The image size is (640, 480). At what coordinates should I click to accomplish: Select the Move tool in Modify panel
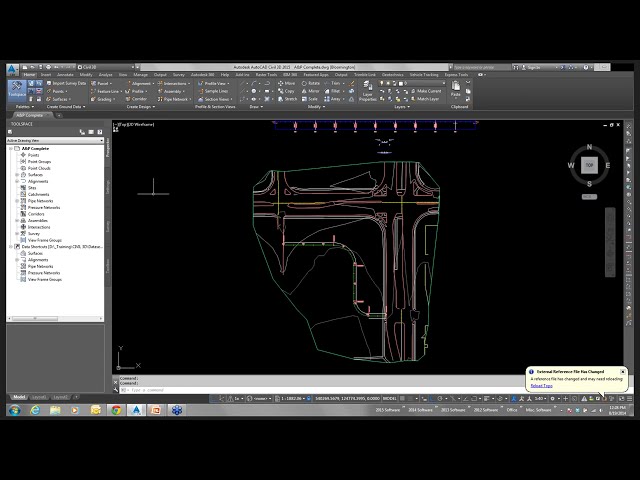284,83
